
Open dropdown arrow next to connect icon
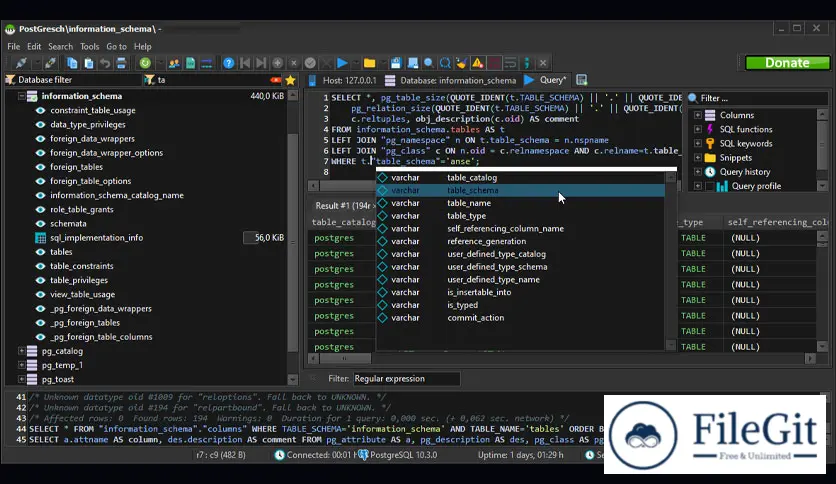(x=36, y=63)
